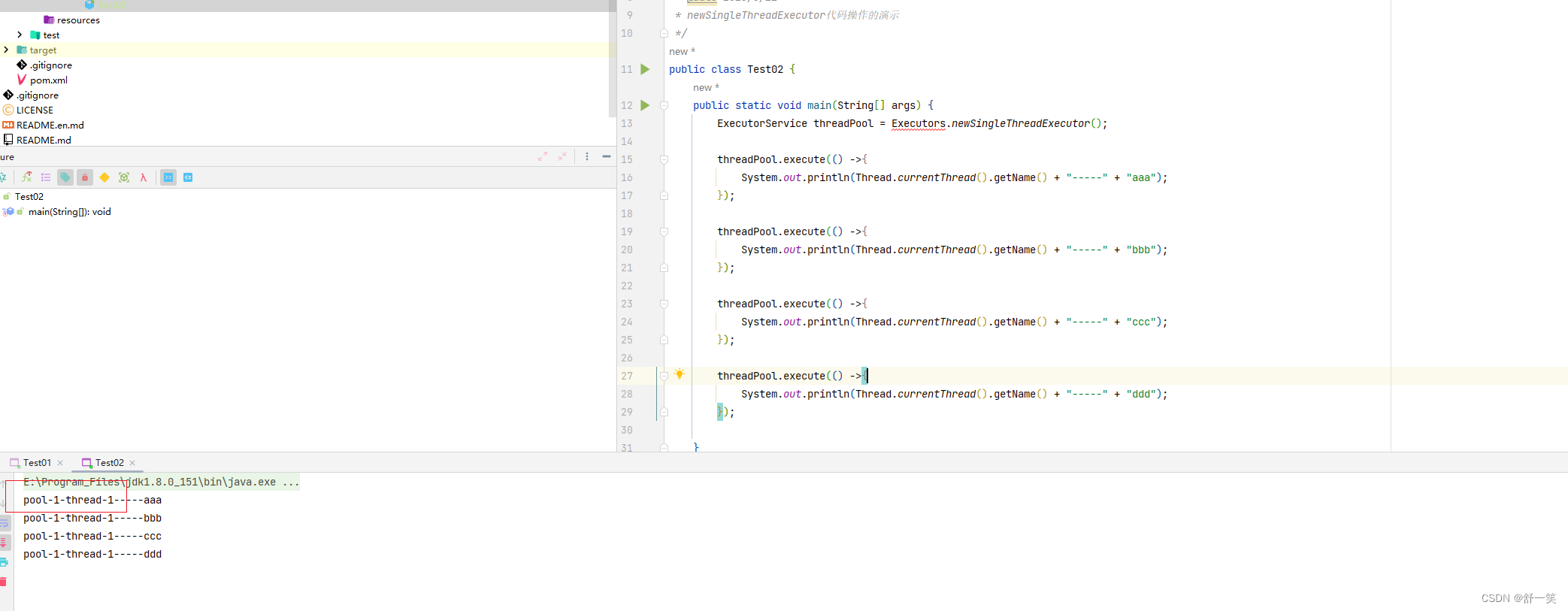This screenshot has height=611, width=1568.
Task: Toggle the yellow diamond fields filter
Action: (x=104, y=177)
